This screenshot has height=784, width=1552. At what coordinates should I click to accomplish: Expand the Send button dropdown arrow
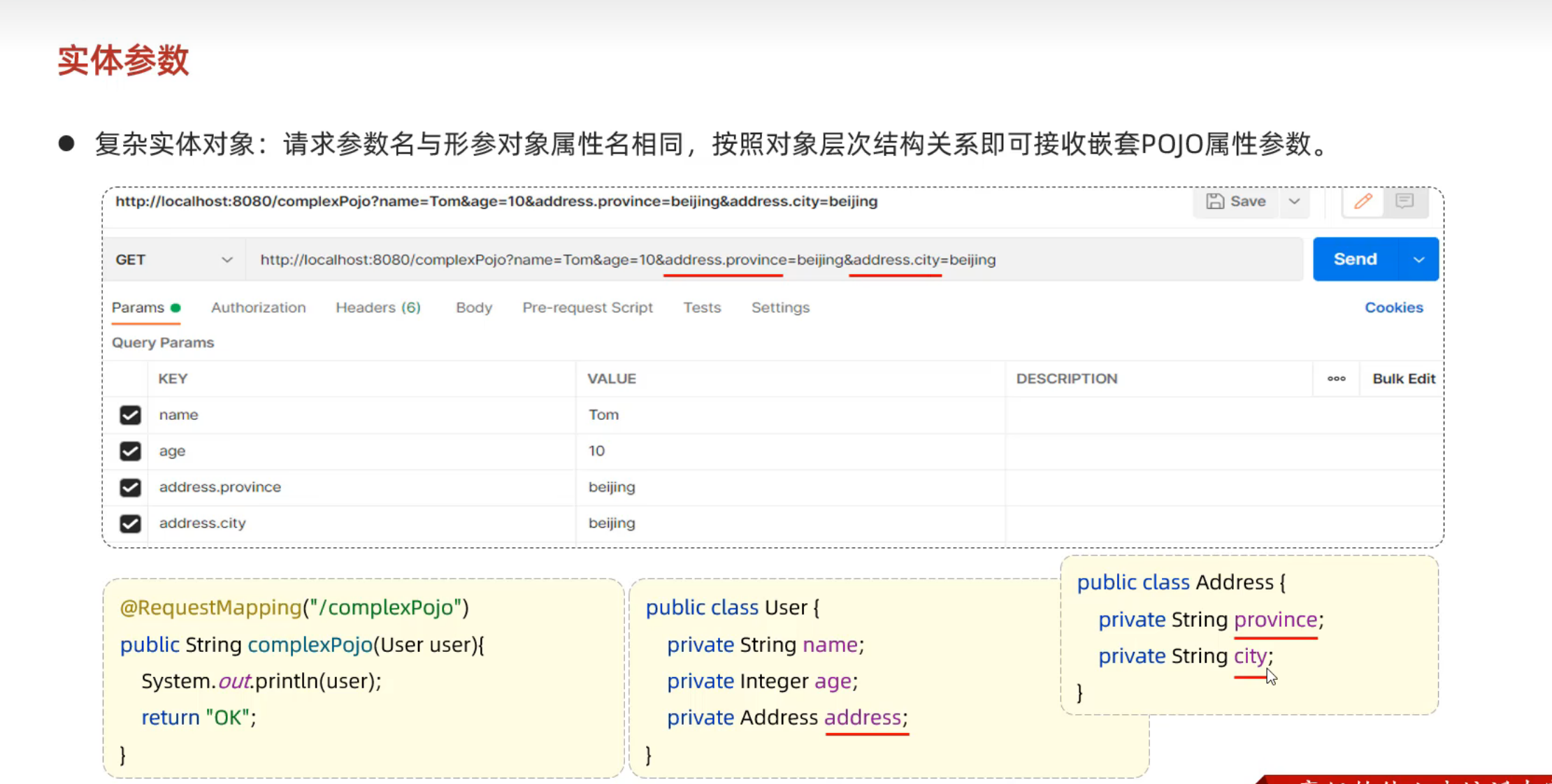point(1418,260)
